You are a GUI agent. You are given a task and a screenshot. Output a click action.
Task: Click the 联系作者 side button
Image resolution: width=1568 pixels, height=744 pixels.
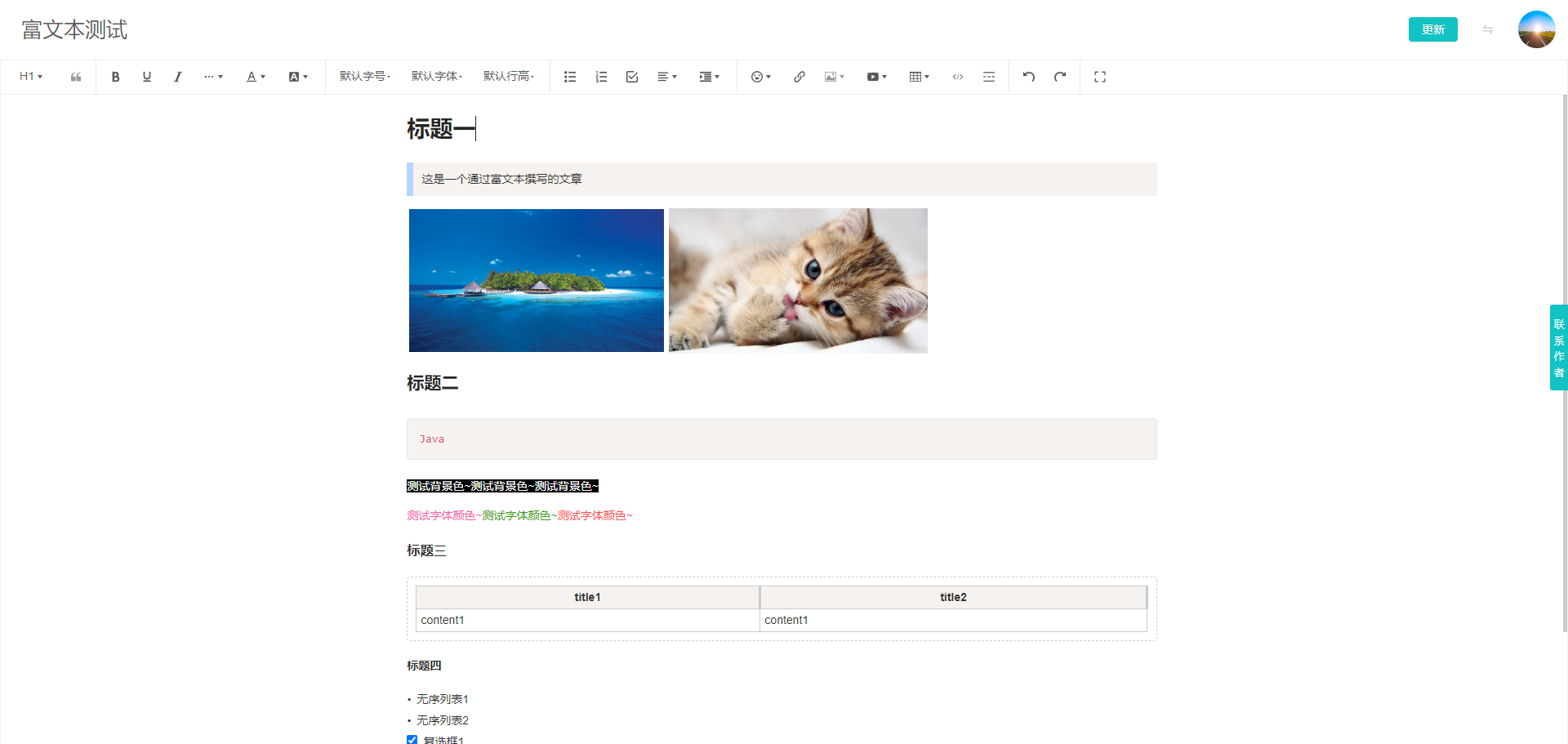[x=1558, y=348]
